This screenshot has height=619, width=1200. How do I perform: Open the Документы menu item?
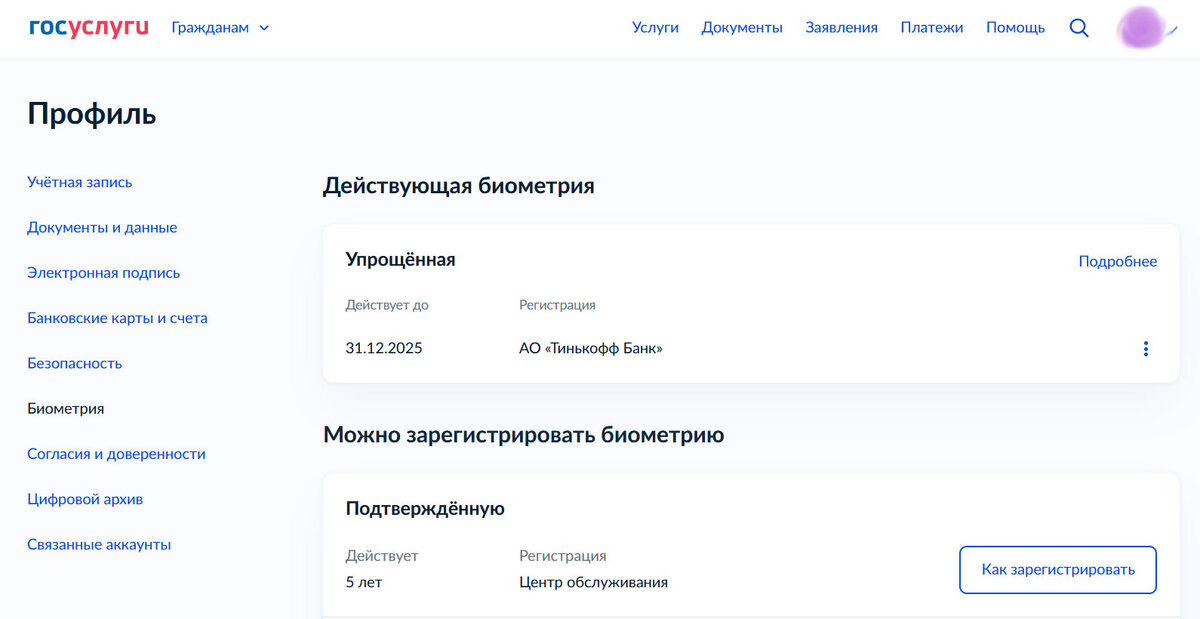point(742,27)
